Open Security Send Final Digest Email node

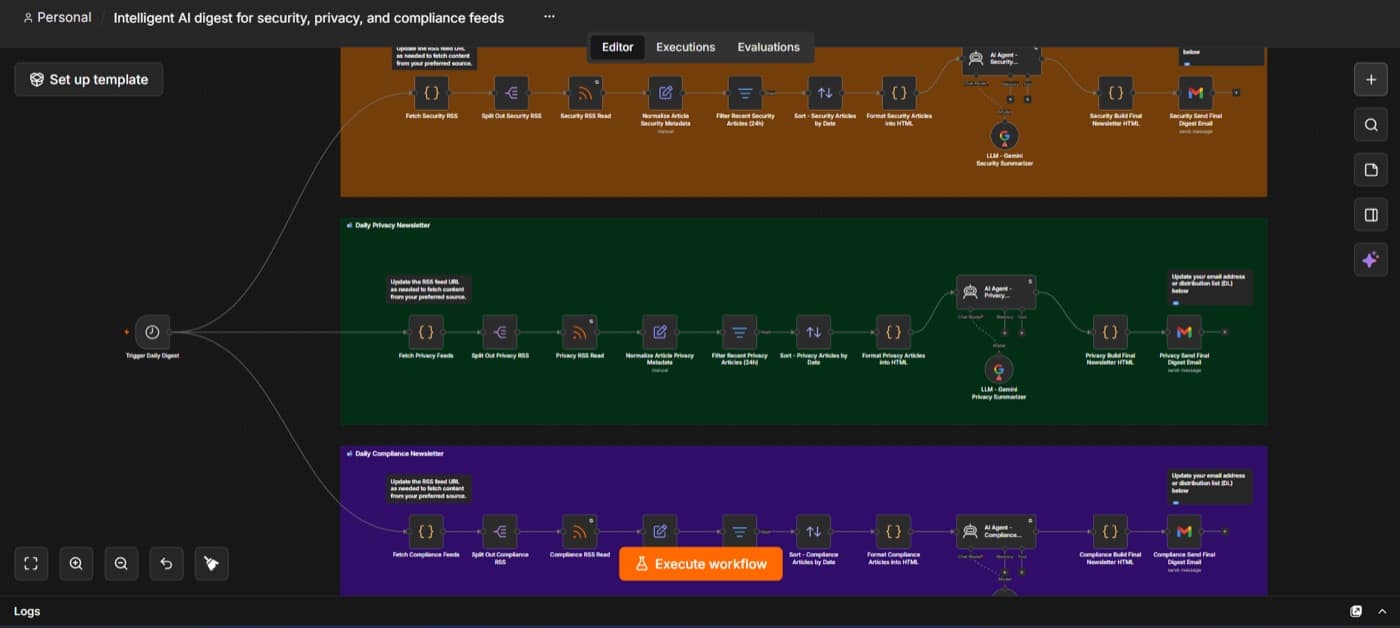coord(1195,93)
